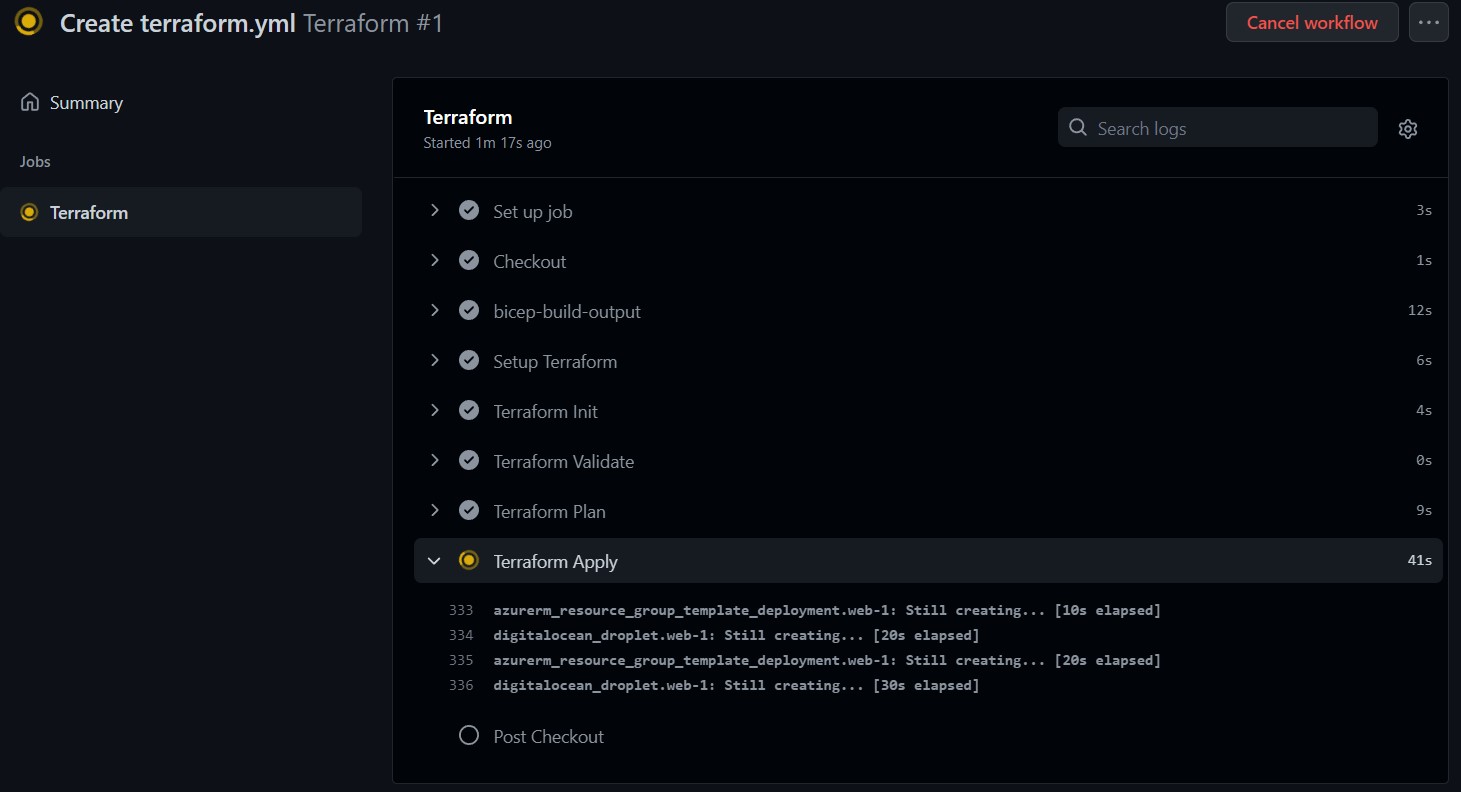Click the Terraform Validate success checkmark
1461x792 pixels.
click(469, 461)
